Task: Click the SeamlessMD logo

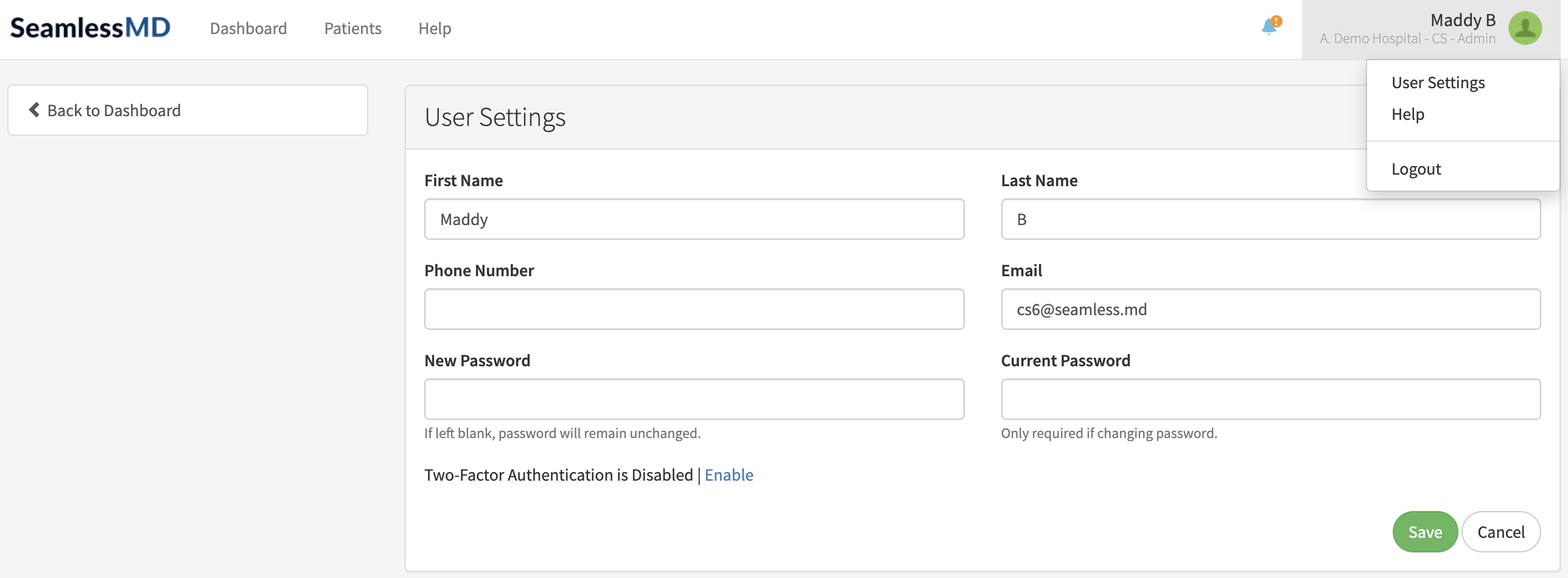Action: coord(90,28)
